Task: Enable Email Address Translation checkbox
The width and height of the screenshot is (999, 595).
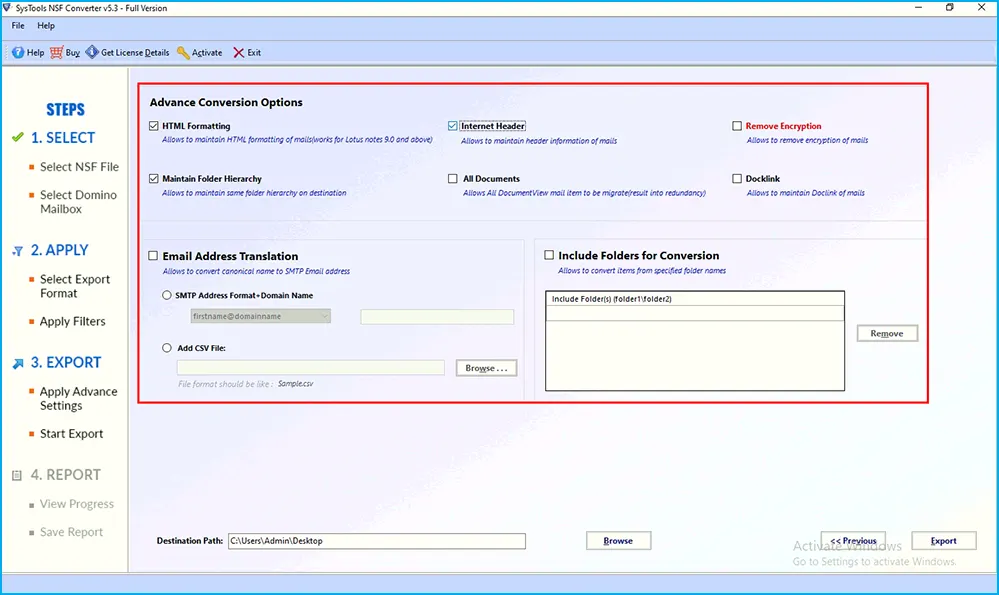Action: pos(153,255)
